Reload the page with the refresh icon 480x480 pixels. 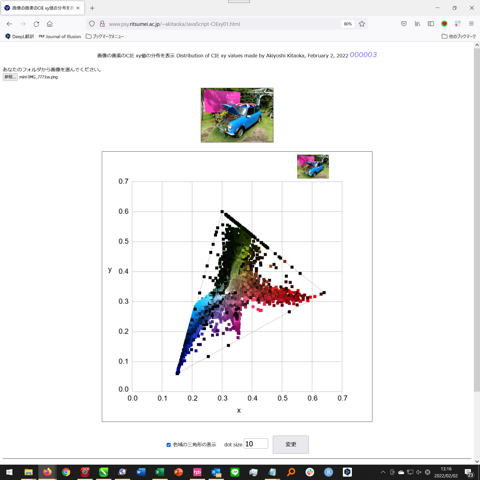(x=36, y=24)
